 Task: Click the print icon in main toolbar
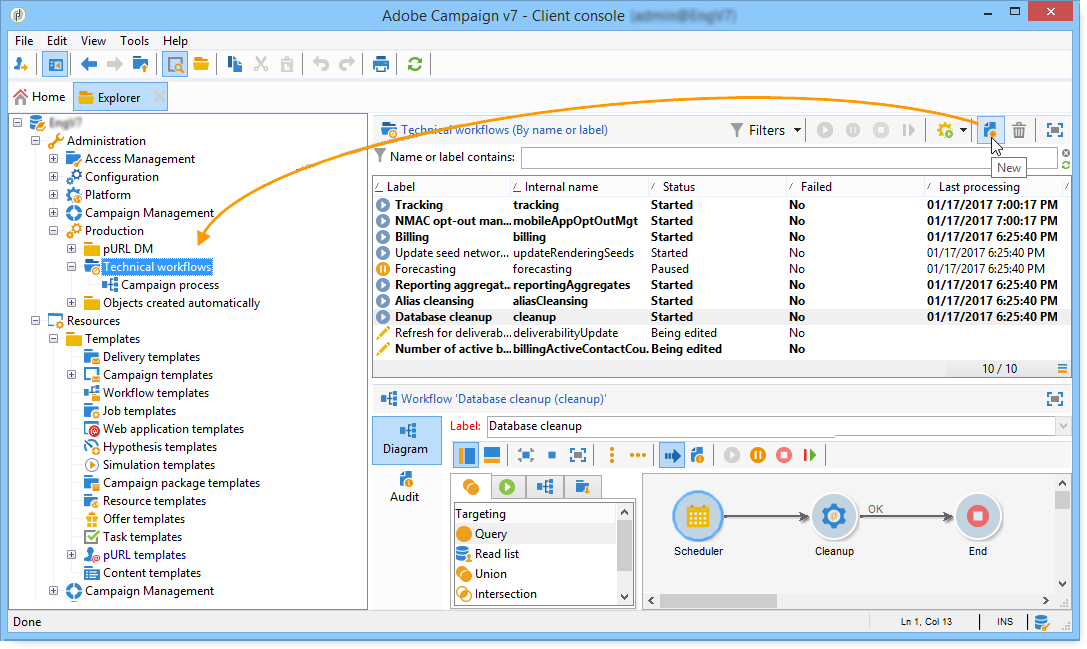(381, 64)
